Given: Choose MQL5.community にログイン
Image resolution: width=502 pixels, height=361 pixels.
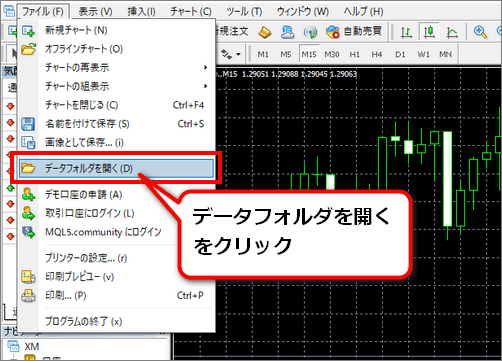Looking at the screenshot, I should tap(117, 232).
